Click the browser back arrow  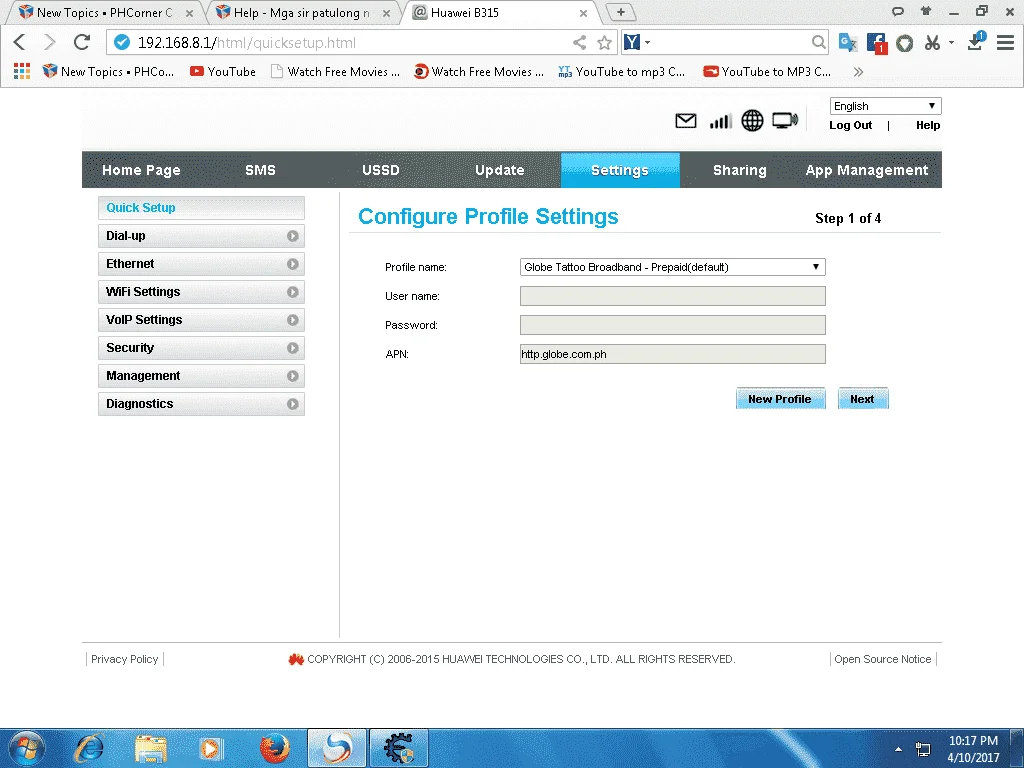point(20,42)
